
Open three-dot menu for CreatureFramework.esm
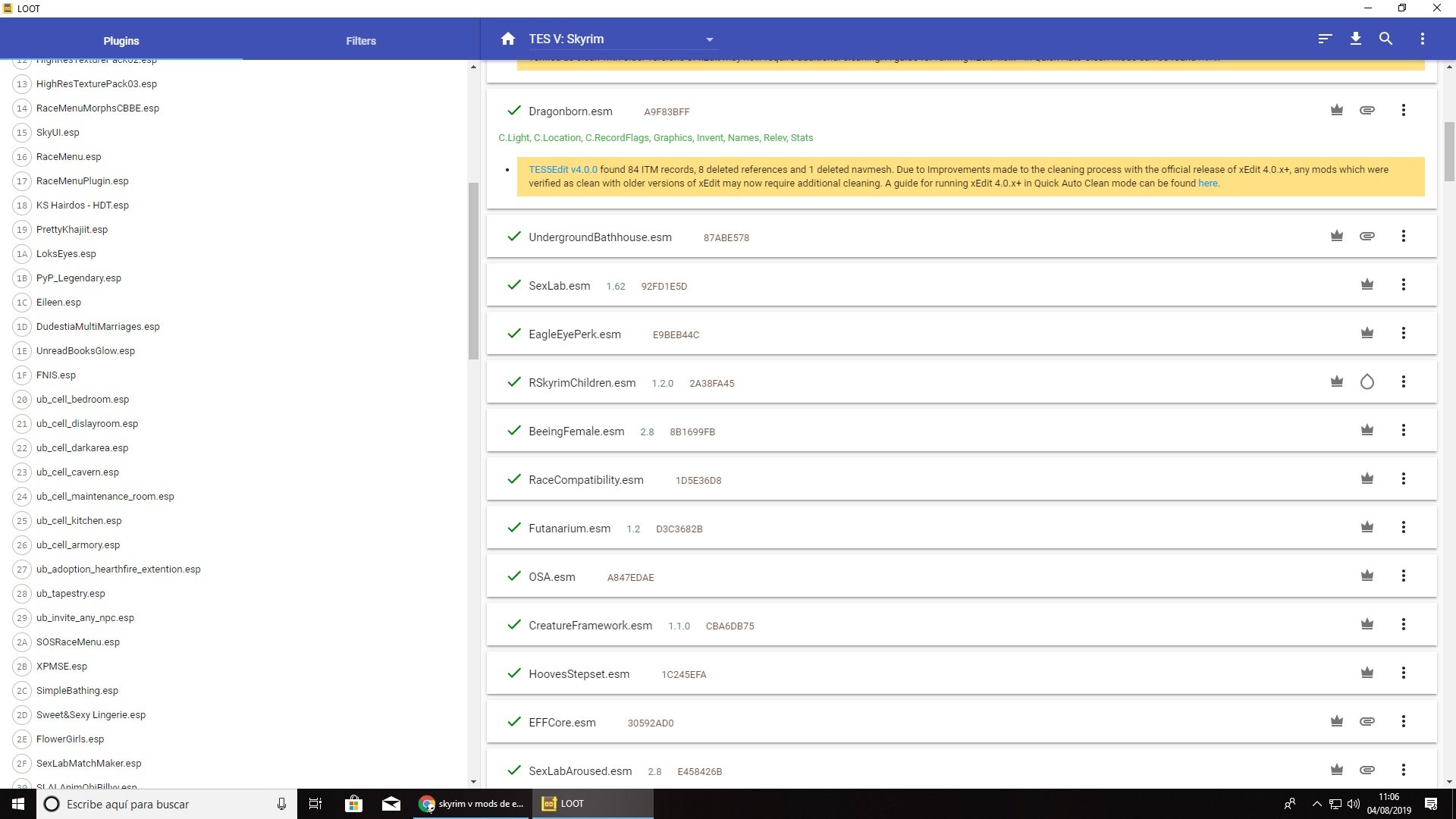click(x=1404, y=624)
